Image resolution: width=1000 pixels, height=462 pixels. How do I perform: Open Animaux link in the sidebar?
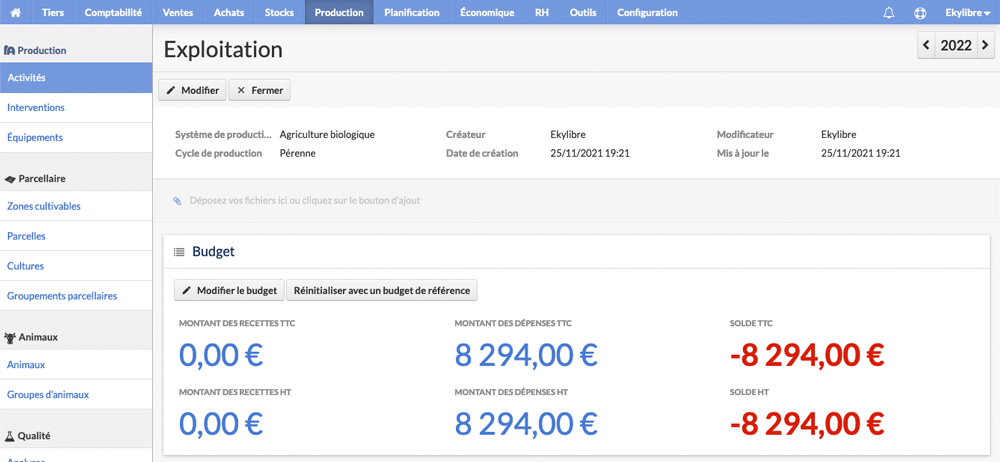click(76, 365)
